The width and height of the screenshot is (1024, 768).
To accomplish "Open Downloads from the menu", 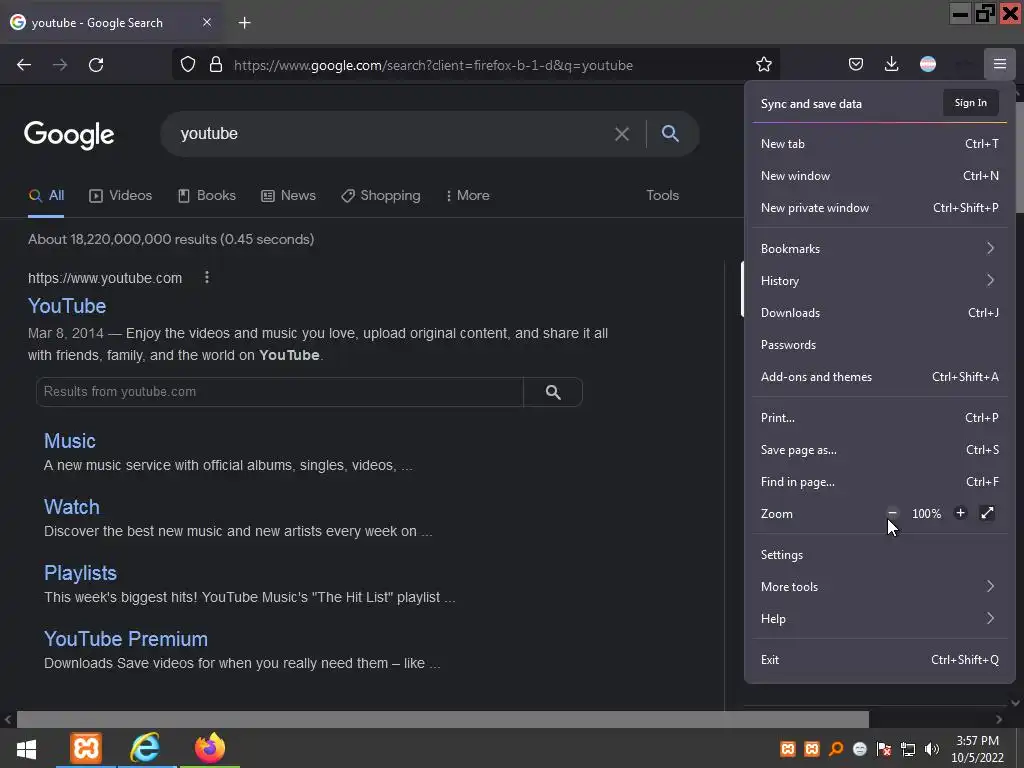I will (880, 313).
